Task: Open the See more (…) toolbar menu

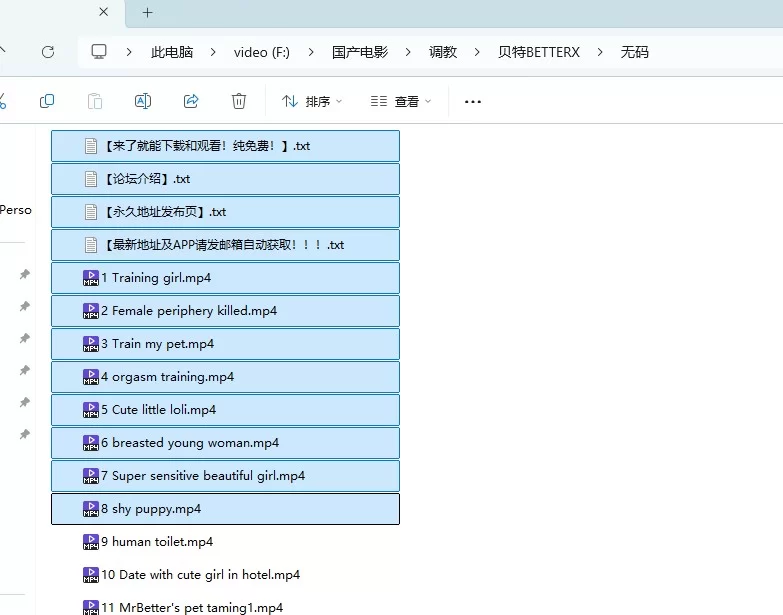Action: 473,101
